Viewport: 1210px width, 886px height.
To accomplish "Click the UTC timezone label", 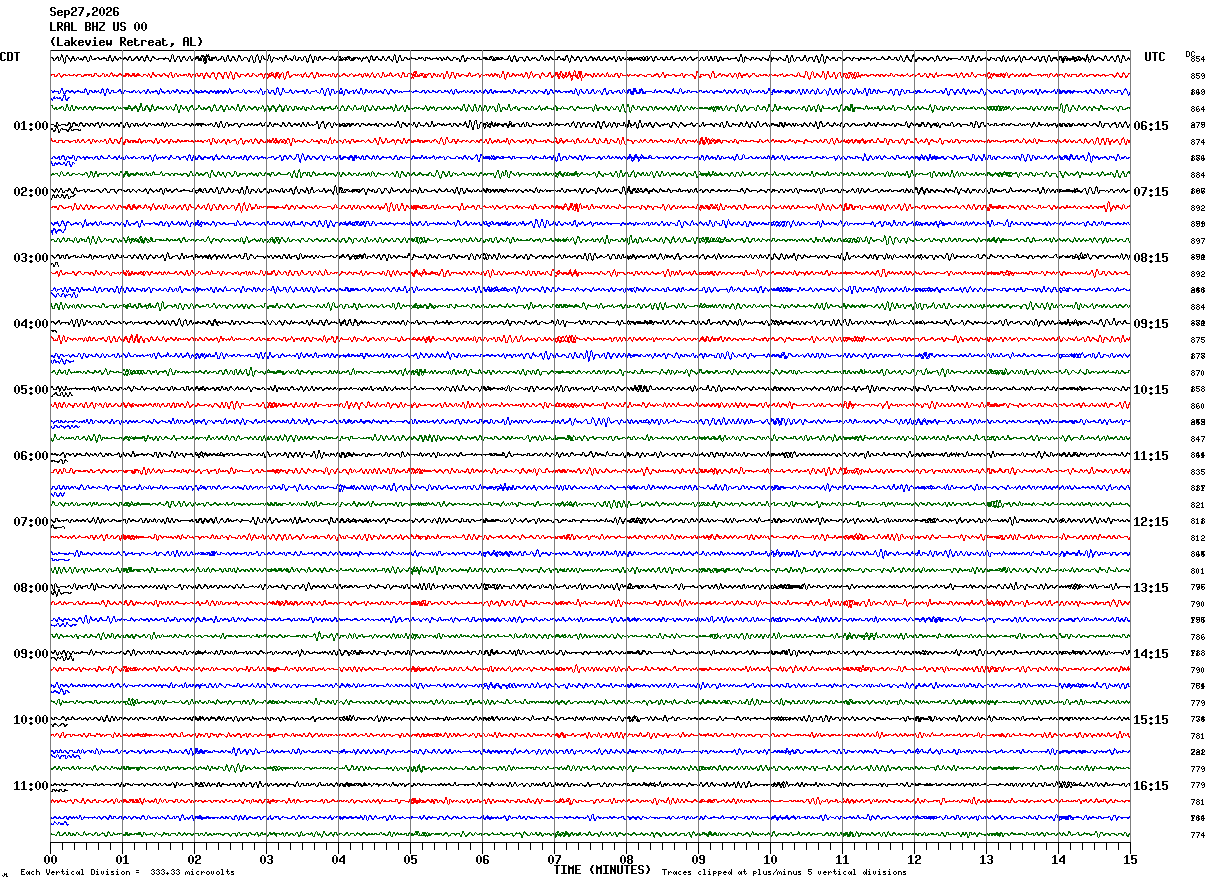I will coord(1155,57).
